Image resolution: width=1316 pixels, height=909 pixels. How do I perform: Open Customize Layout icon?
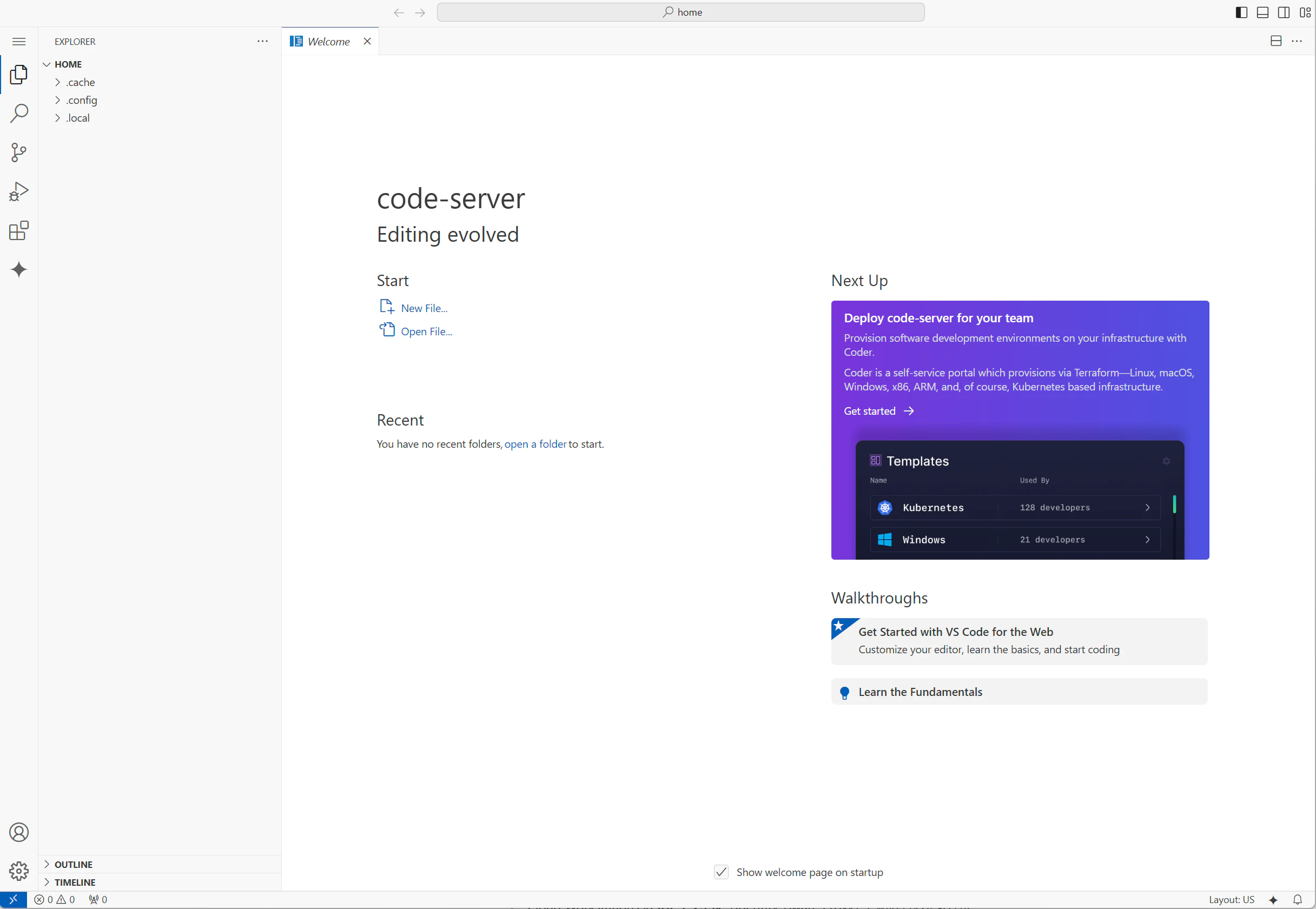click(x=1305, y=12)
